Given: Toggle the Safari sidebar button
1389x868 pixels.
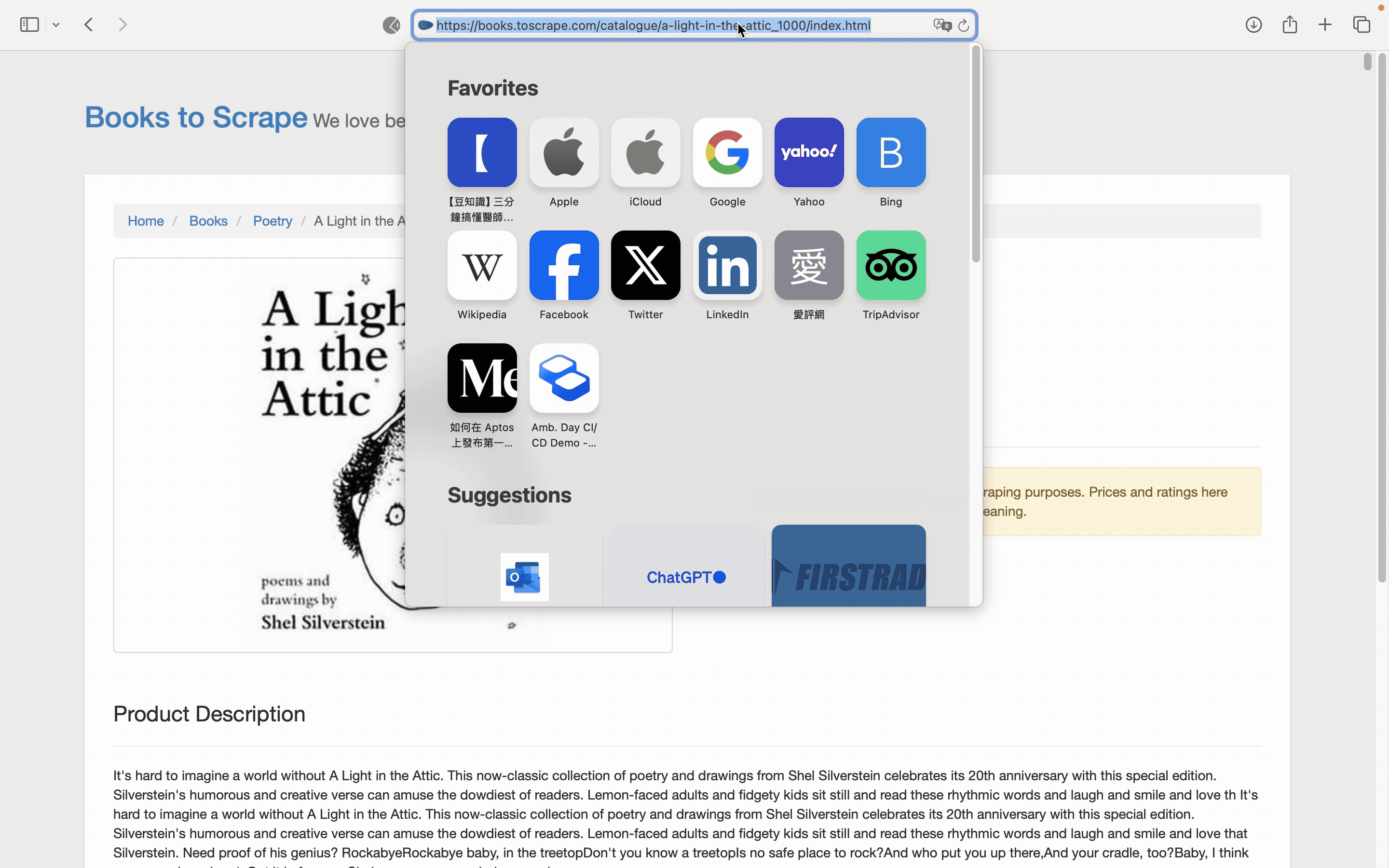Looking at the screenshot, I should 29,25.
